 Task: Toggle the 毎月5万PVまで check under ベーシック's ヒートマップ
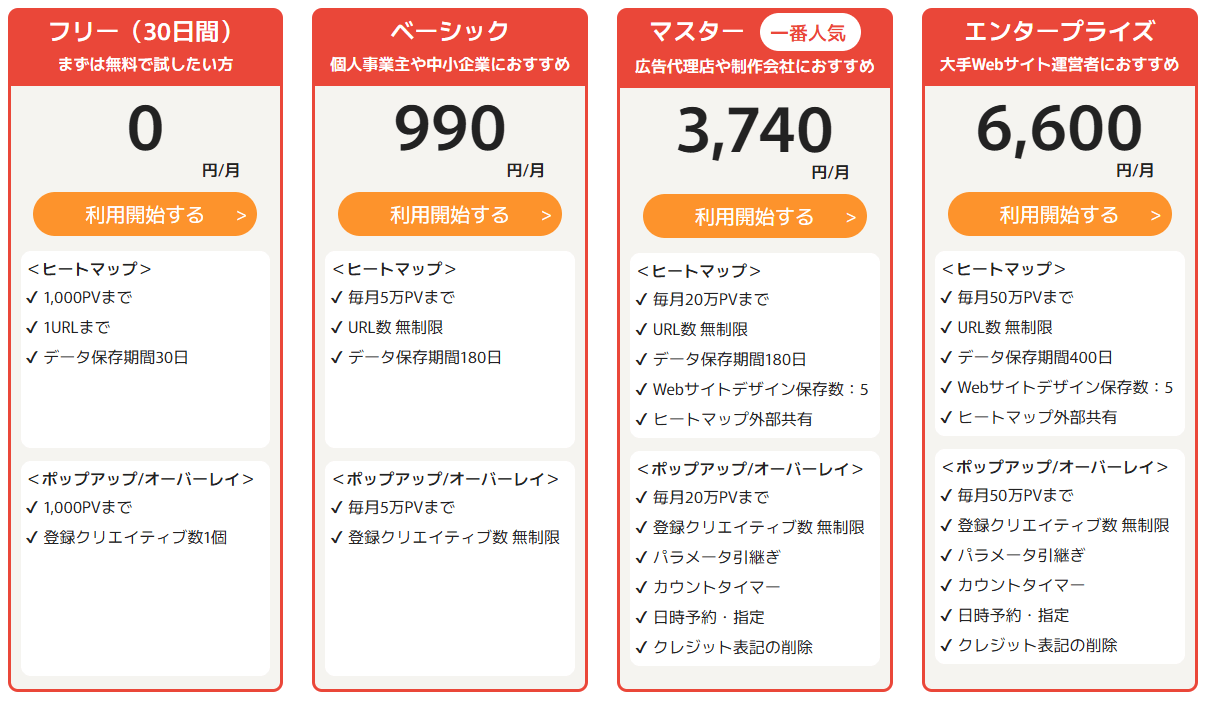point(337,297)
